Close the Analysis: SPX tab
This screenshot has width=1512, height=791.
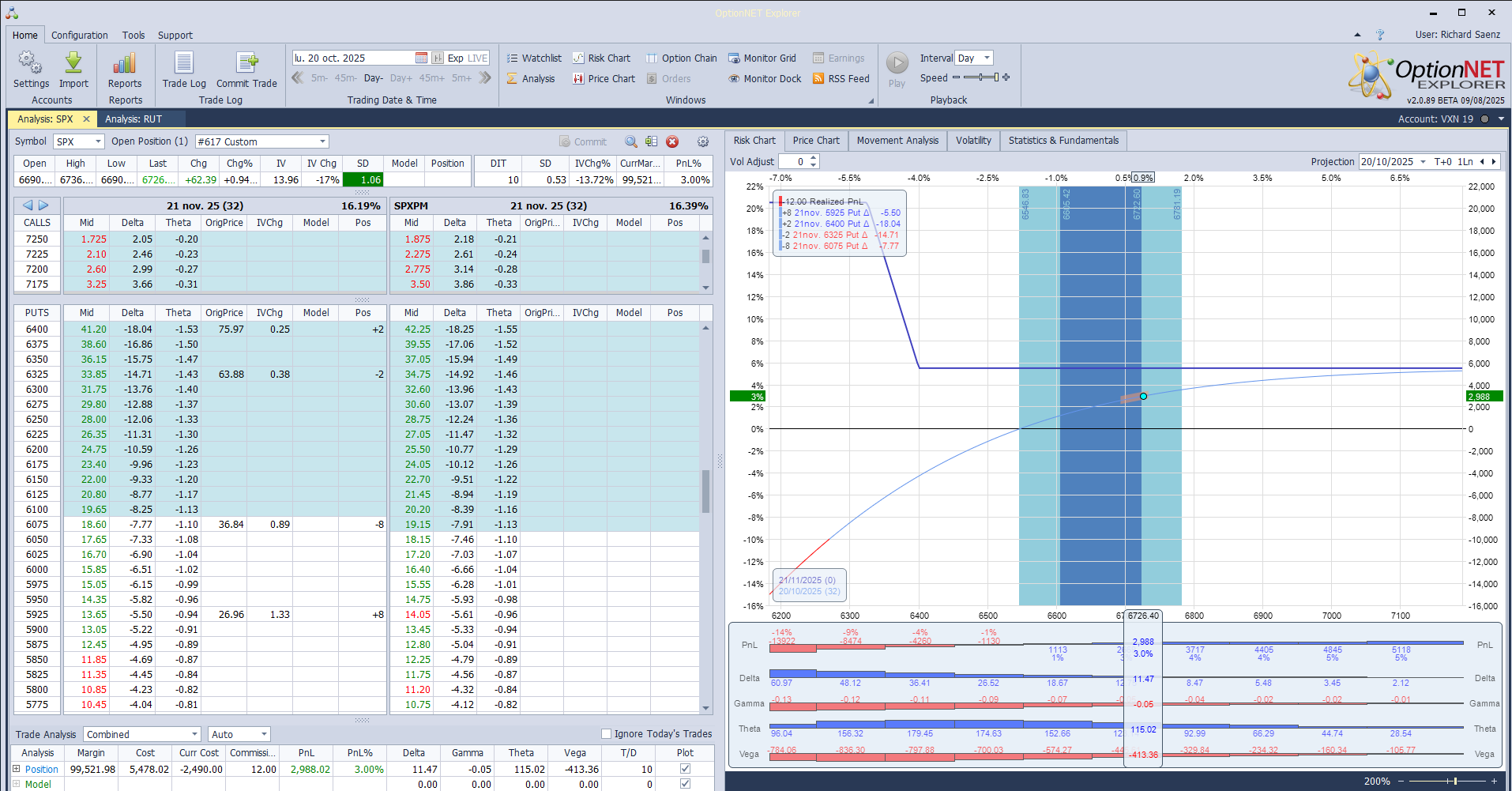click(x=86, y=119)
